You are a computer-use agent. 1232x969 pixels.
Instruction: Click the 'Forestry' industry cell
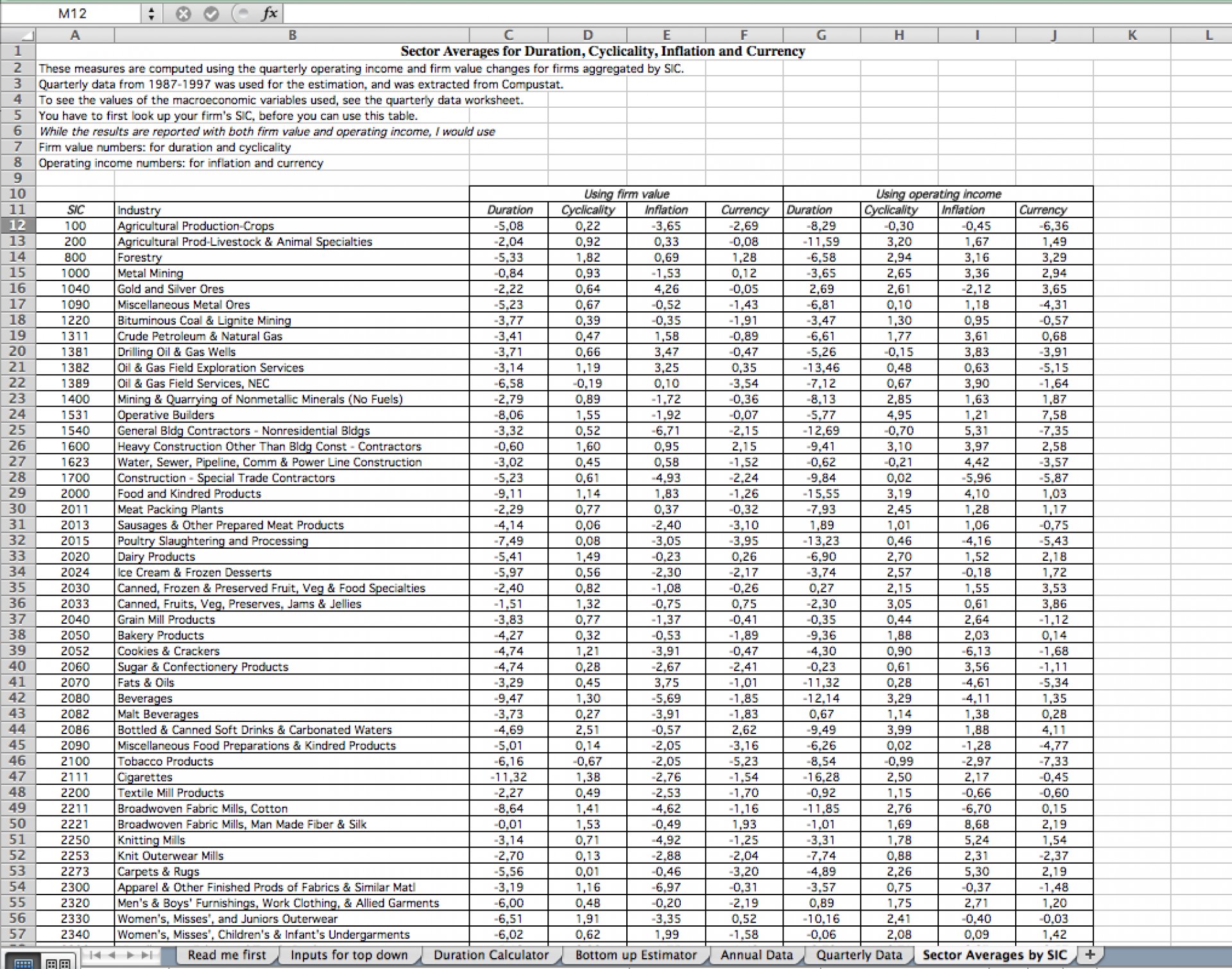[x=292, y=257]
